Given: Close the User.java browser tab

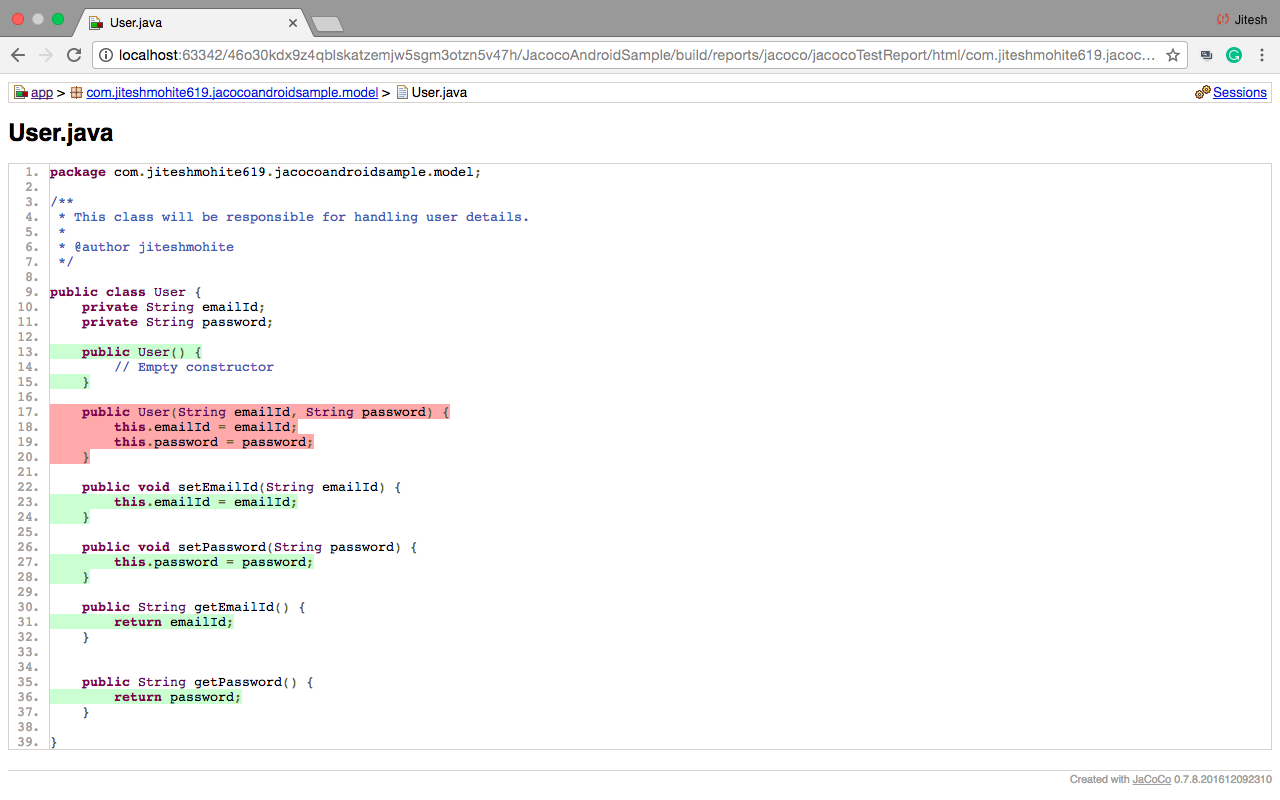Looking at the screenshot, I should [x=293, y=22].
